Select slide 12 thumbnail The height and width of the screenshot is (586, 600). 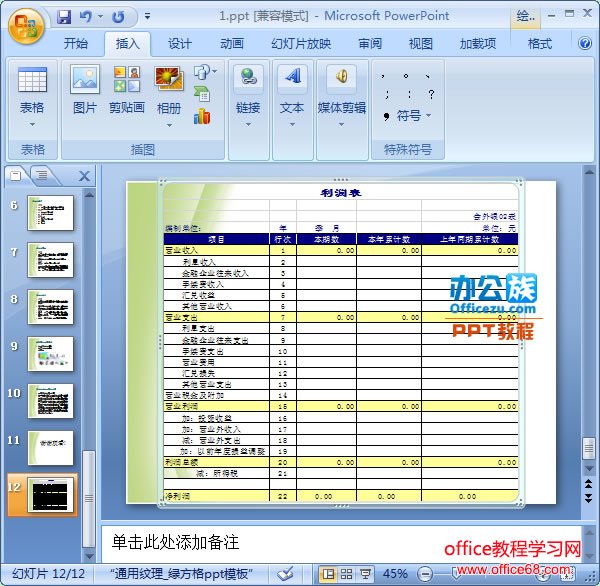(x=51, y=495)
